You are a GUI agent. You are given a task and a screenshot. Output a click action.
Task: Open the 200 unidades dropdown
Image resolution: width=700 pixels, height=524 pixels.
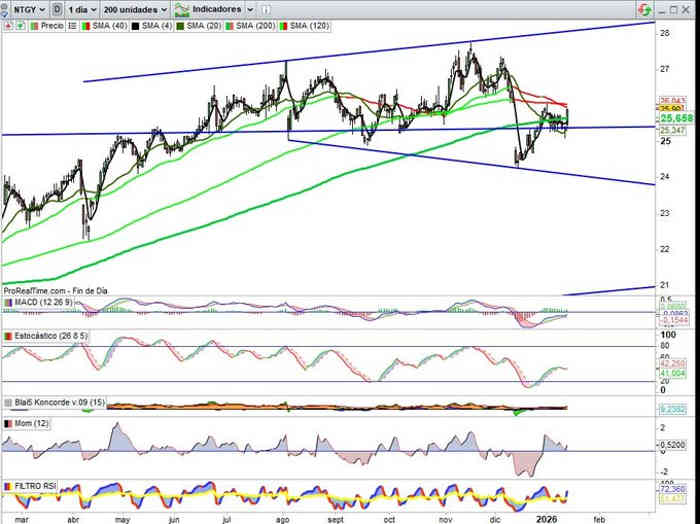[x=135, y=11]
